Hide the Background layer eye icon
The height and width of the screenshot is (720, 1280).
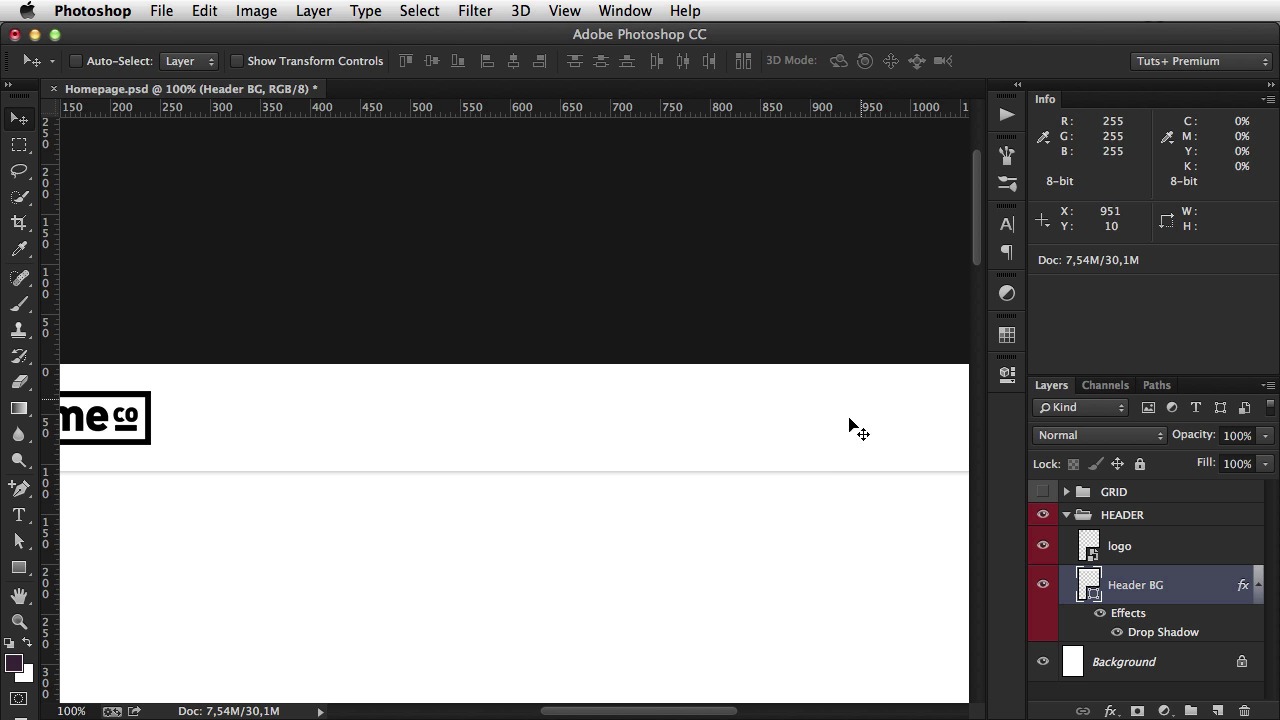coord(1043,662)
